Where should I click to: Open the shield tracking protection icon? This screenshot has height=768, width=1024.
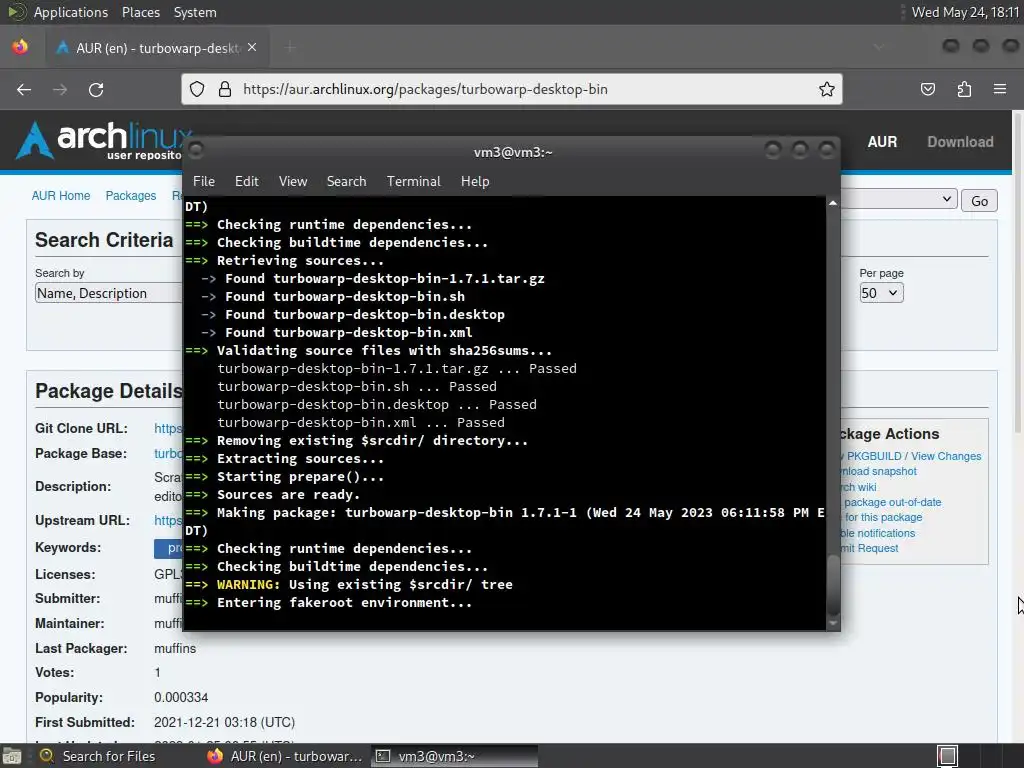(197, 89)
